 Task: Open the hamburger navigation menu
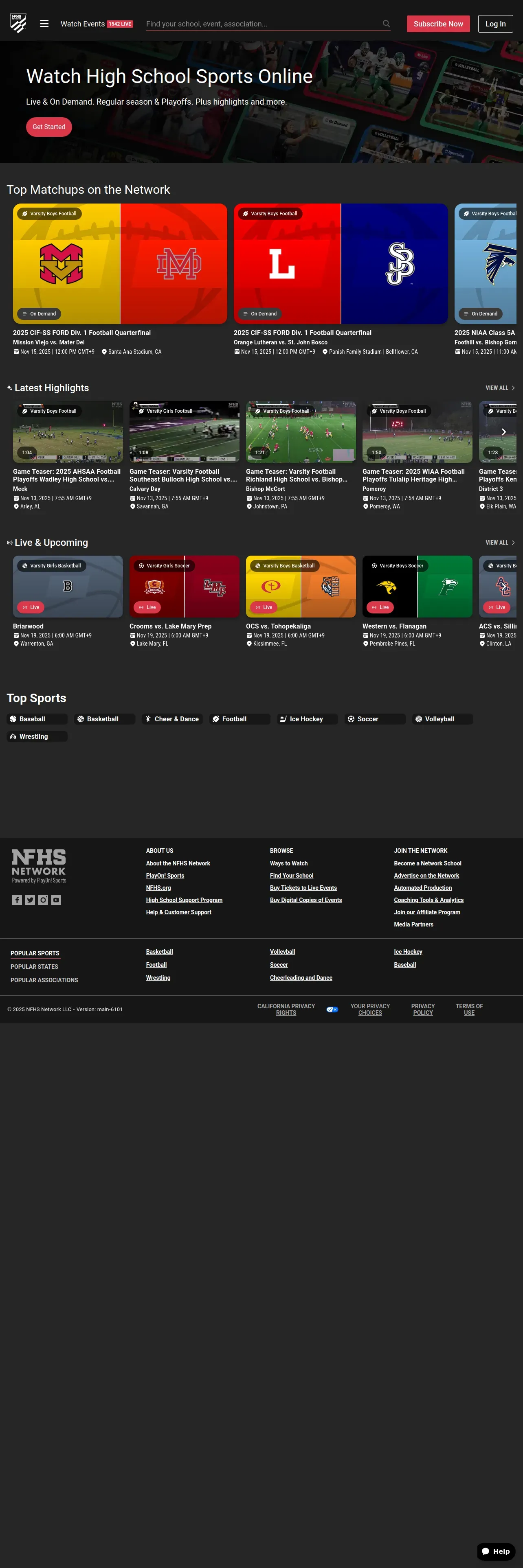[44, 24]
